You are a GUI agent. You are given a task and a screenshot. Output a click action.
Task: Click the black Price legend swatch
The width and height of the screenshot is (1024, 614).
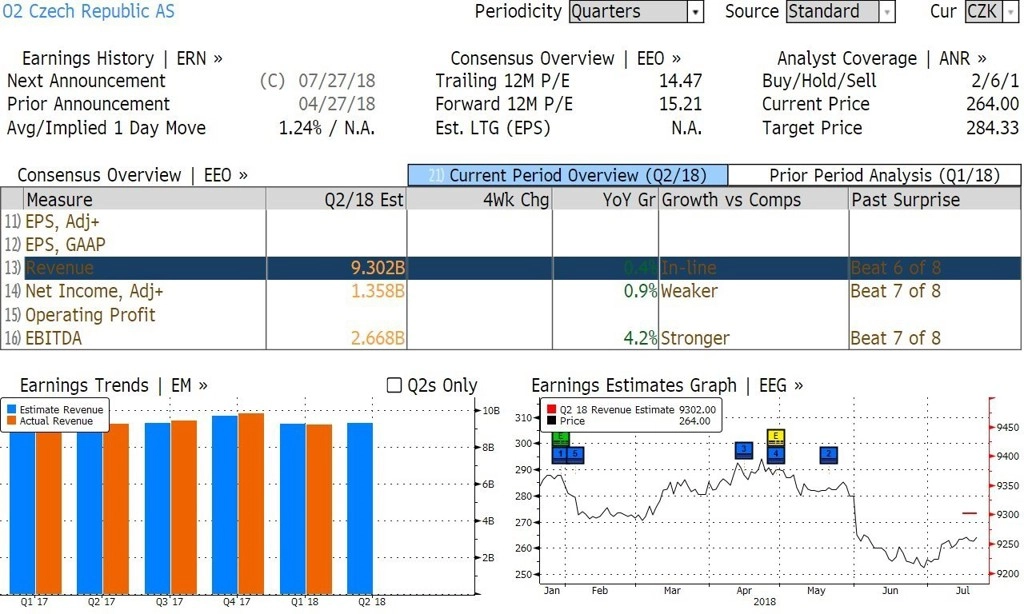coord(552,421)
